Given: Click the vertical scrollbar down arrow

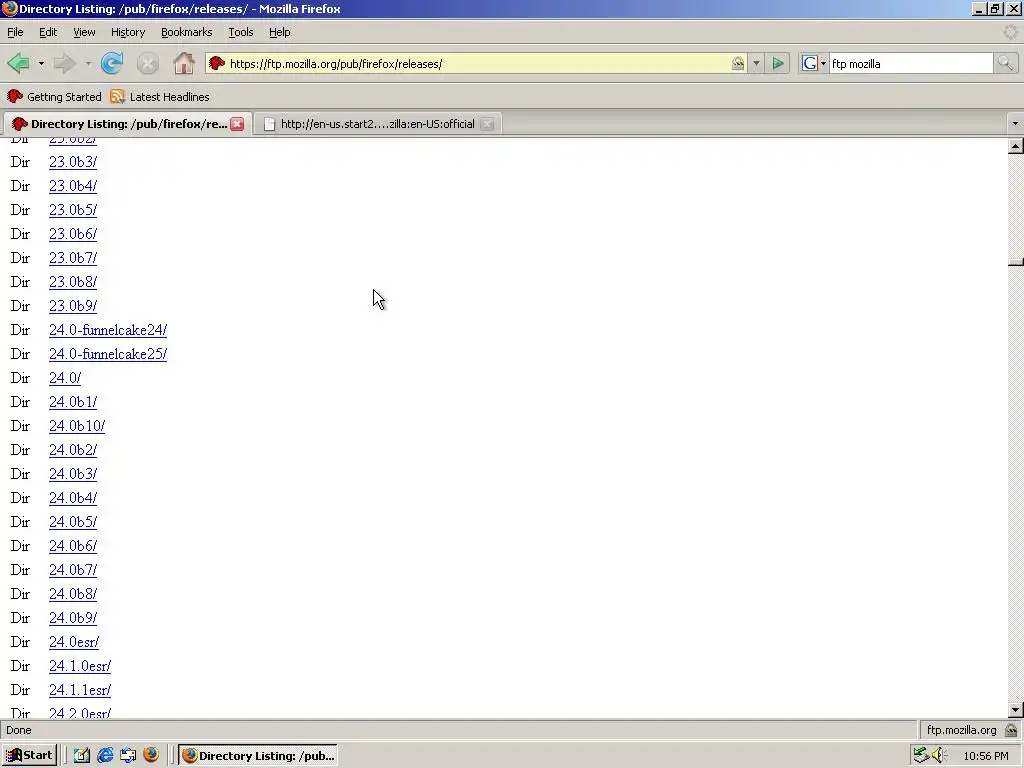Looking at the screenshot, I should point(1015,709).
